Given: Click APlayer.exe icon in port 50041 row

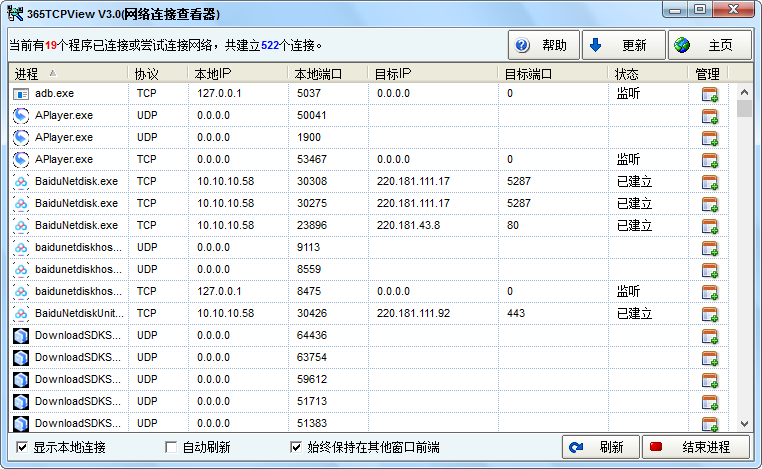Looking at the screenshot, I should (x=21, y=116).
